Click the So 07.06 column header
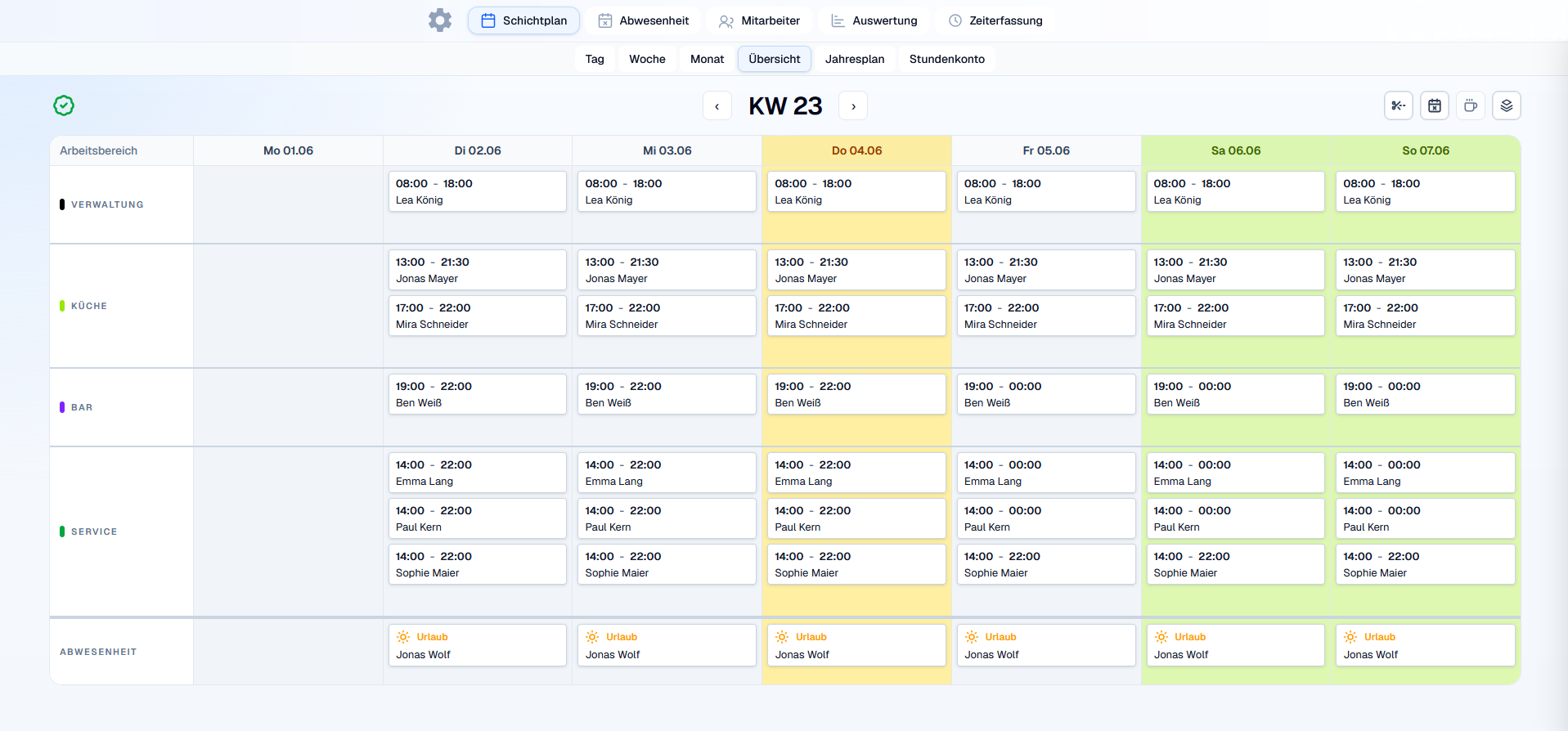This screenshot has width=1568, height=731. point(1426,150)
